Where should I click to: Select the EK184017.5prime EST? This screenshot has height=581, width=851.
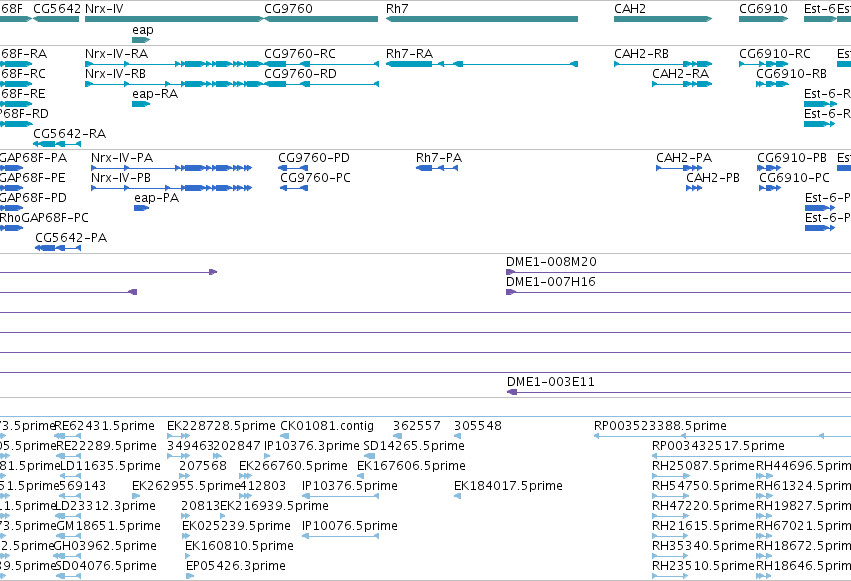(458, 496)
